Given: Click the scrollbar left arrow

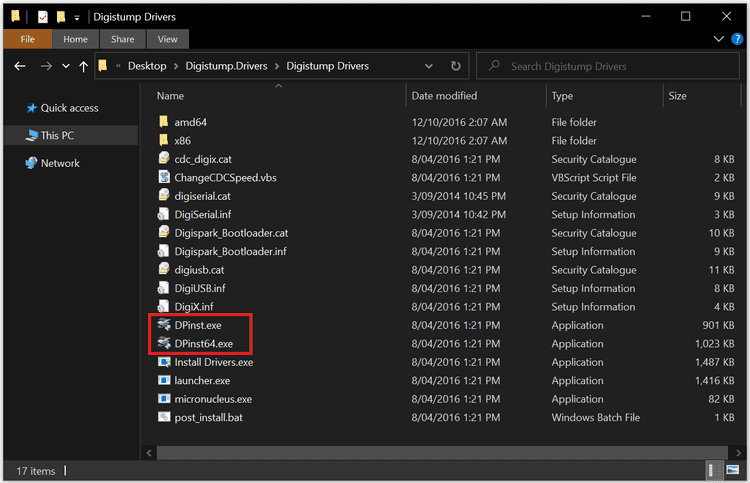Looking at the screenshot, I should (x=149, y=452).
